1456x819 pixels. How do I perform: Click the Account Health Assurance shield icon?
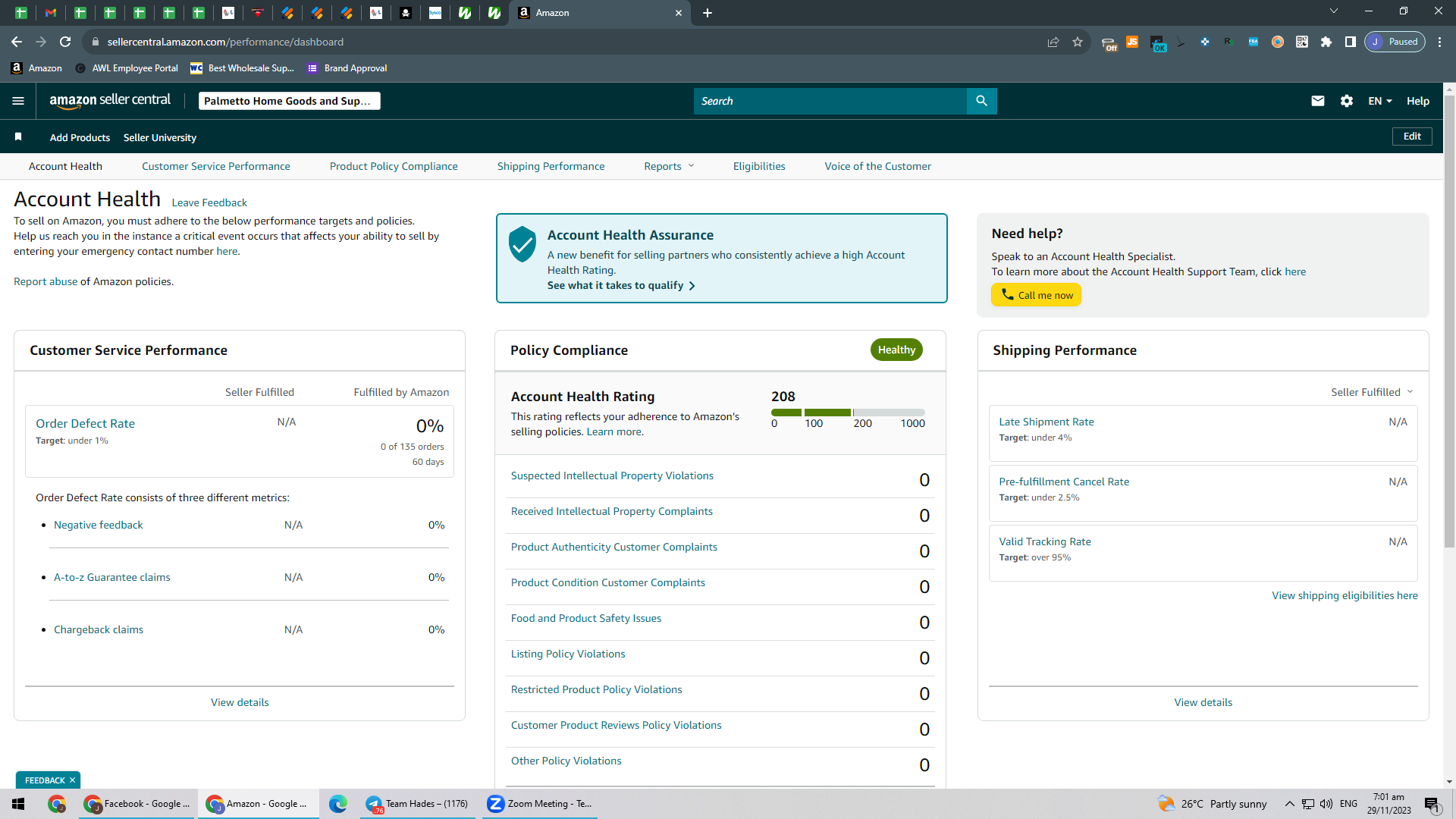[522, 244]
